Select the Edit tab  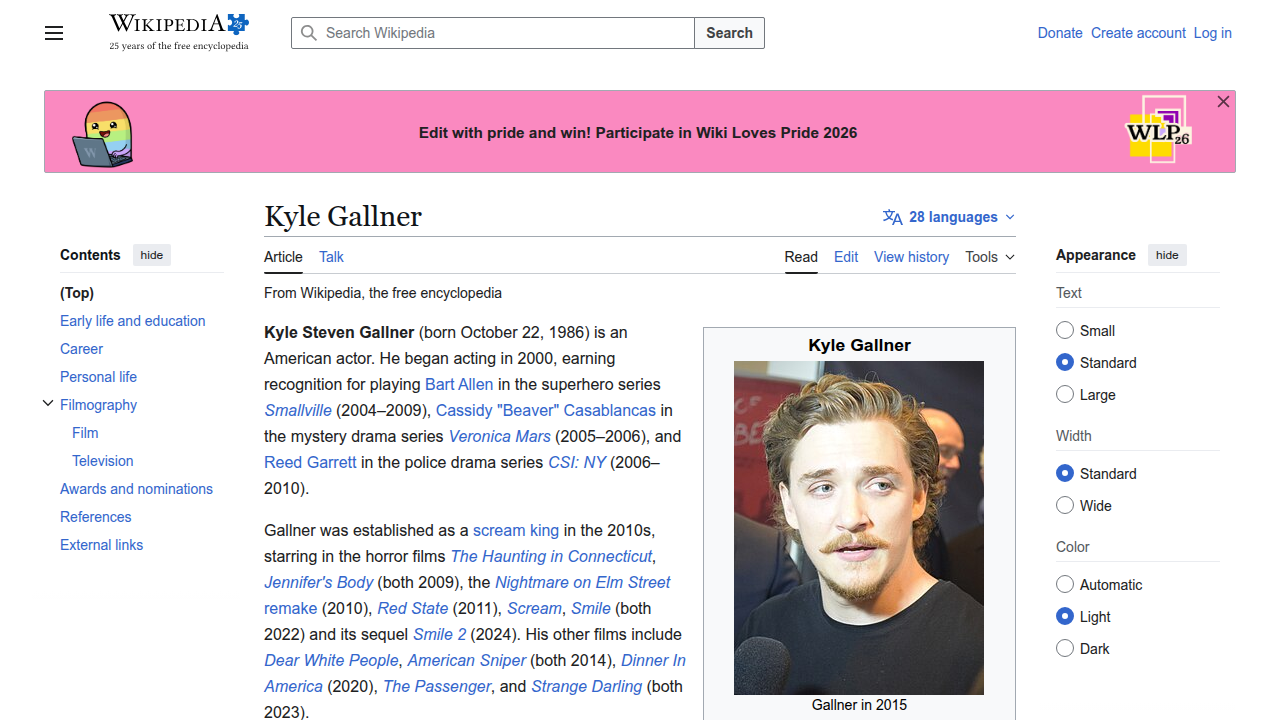(846, 257)
